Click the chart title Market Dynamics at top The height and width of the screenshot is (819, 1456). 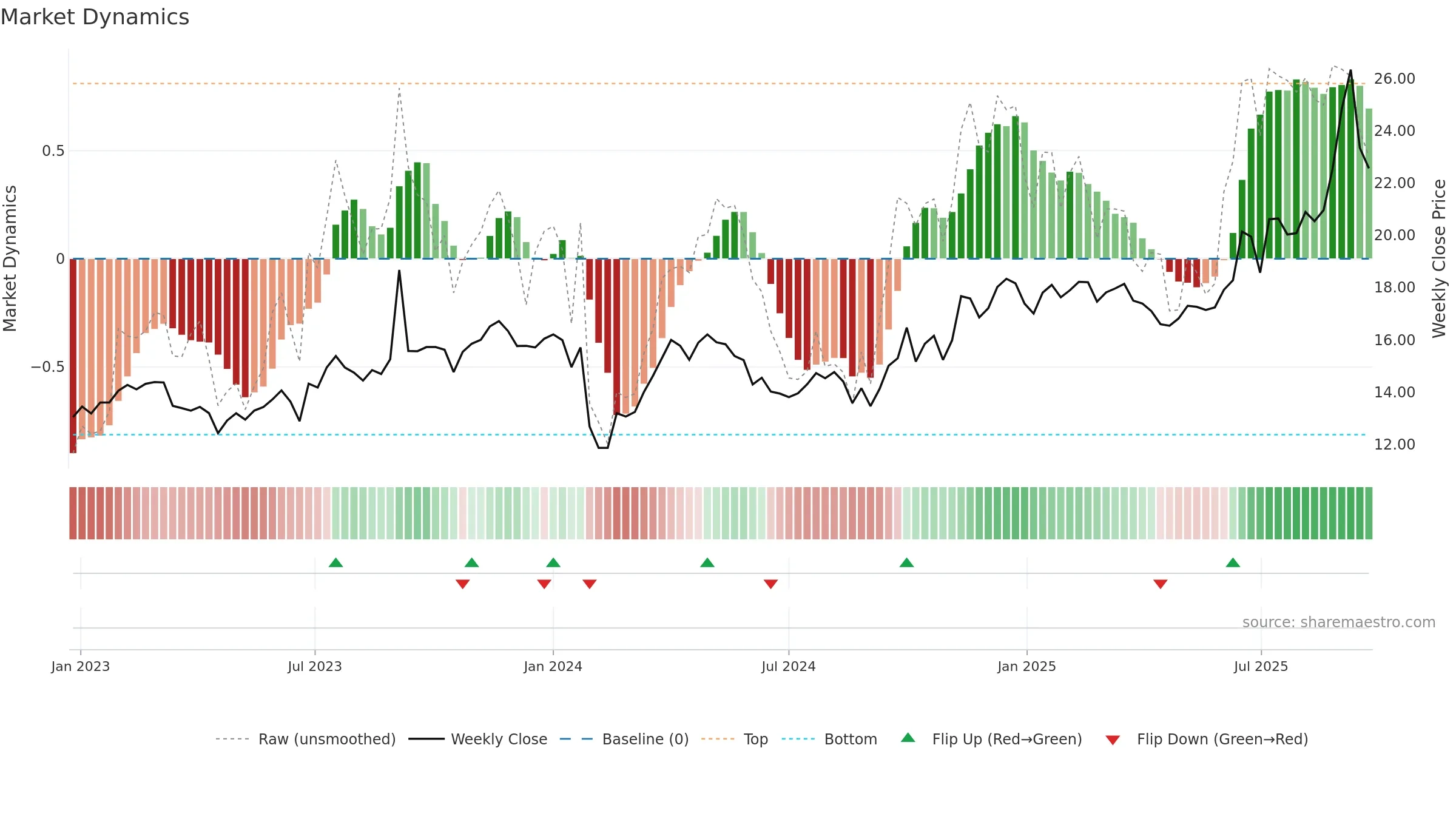coord(95,17)
